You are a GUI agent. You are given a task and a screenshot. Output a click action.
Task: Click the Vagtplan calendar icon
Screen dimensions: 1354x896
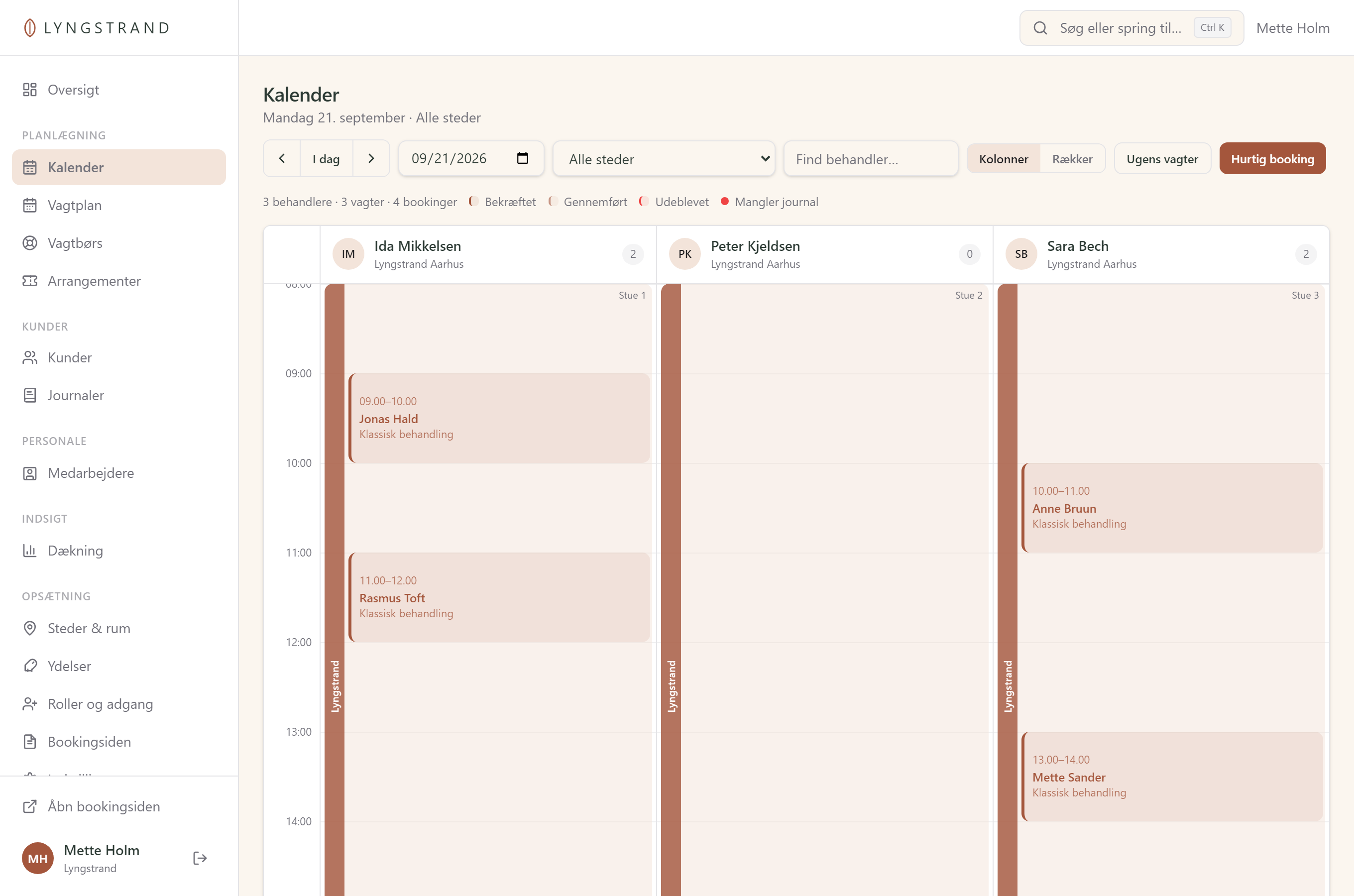(30, 205)
